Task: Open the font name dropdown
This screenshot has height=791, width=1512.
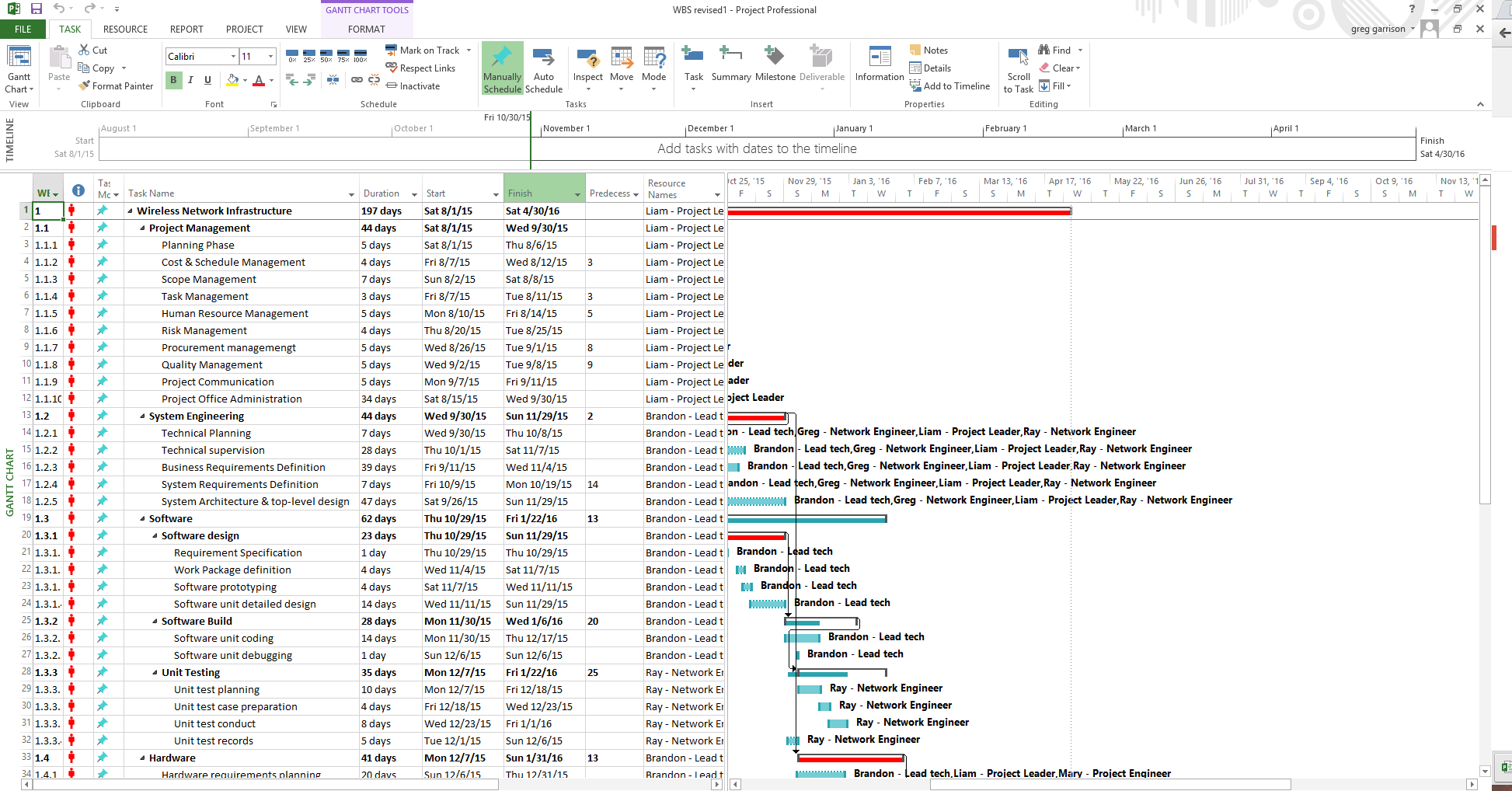Action: (233, 56)
